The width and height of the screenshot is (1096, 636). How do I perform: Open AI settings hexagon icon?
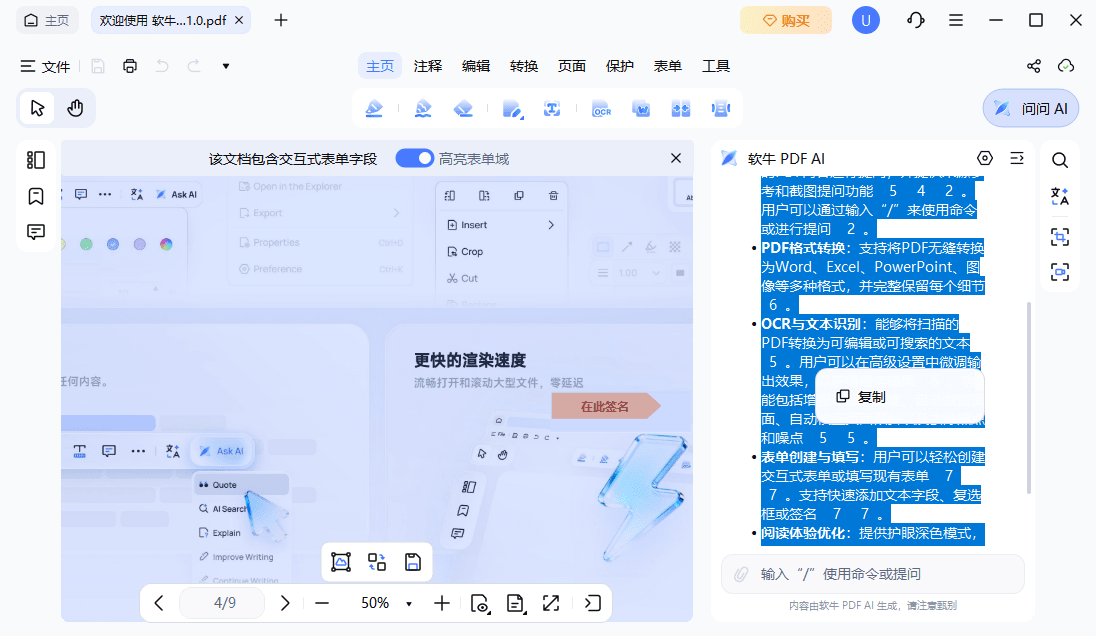tap(985, 158)
